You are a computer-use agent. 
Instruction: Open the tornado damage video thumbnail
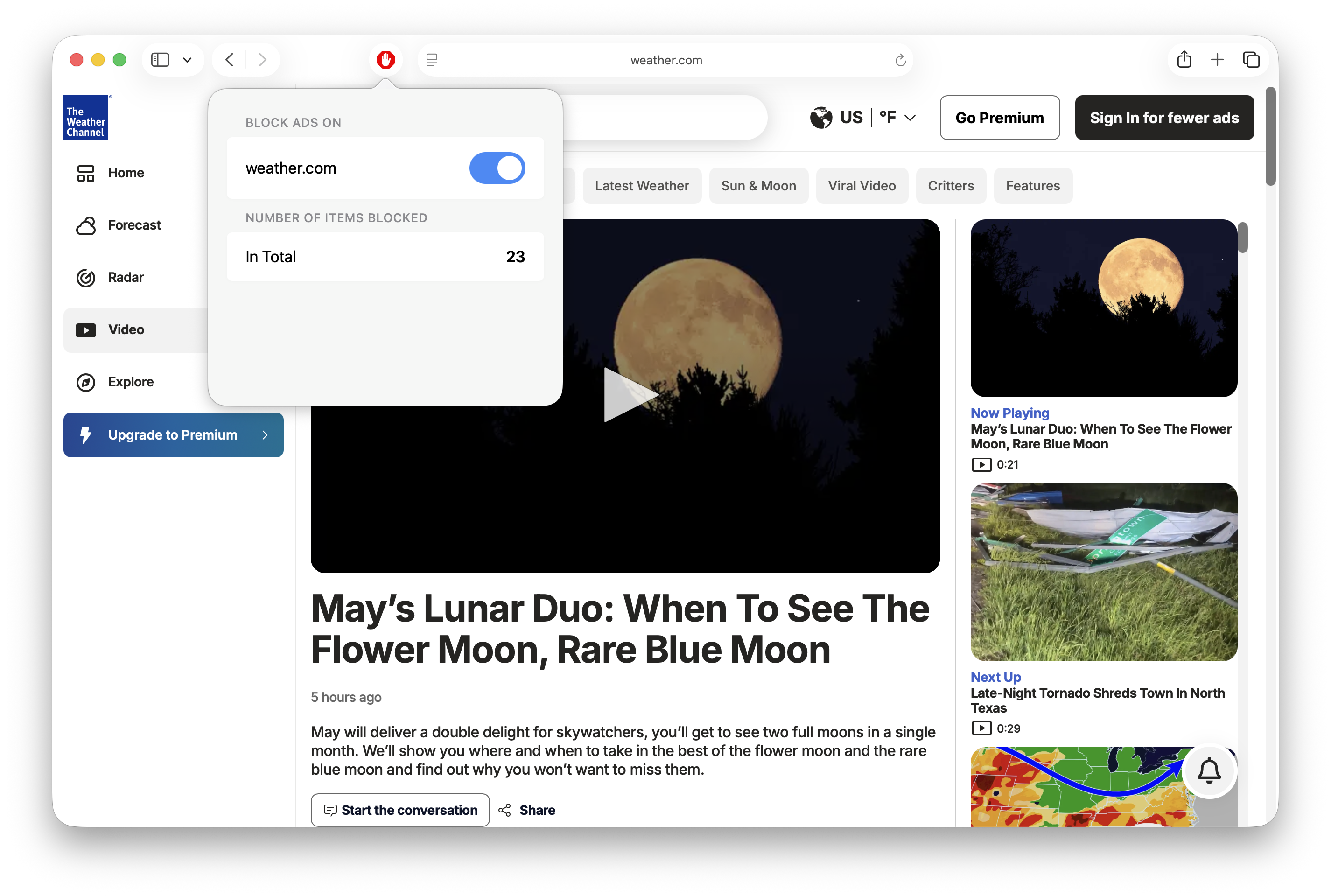click(1104, 573)
